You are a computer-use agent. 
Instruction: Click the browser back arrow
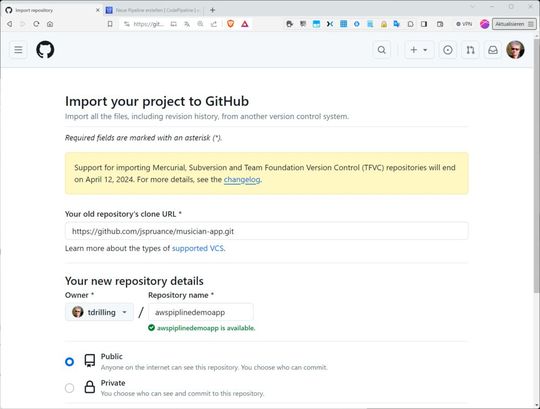click(x=10, y=24)
